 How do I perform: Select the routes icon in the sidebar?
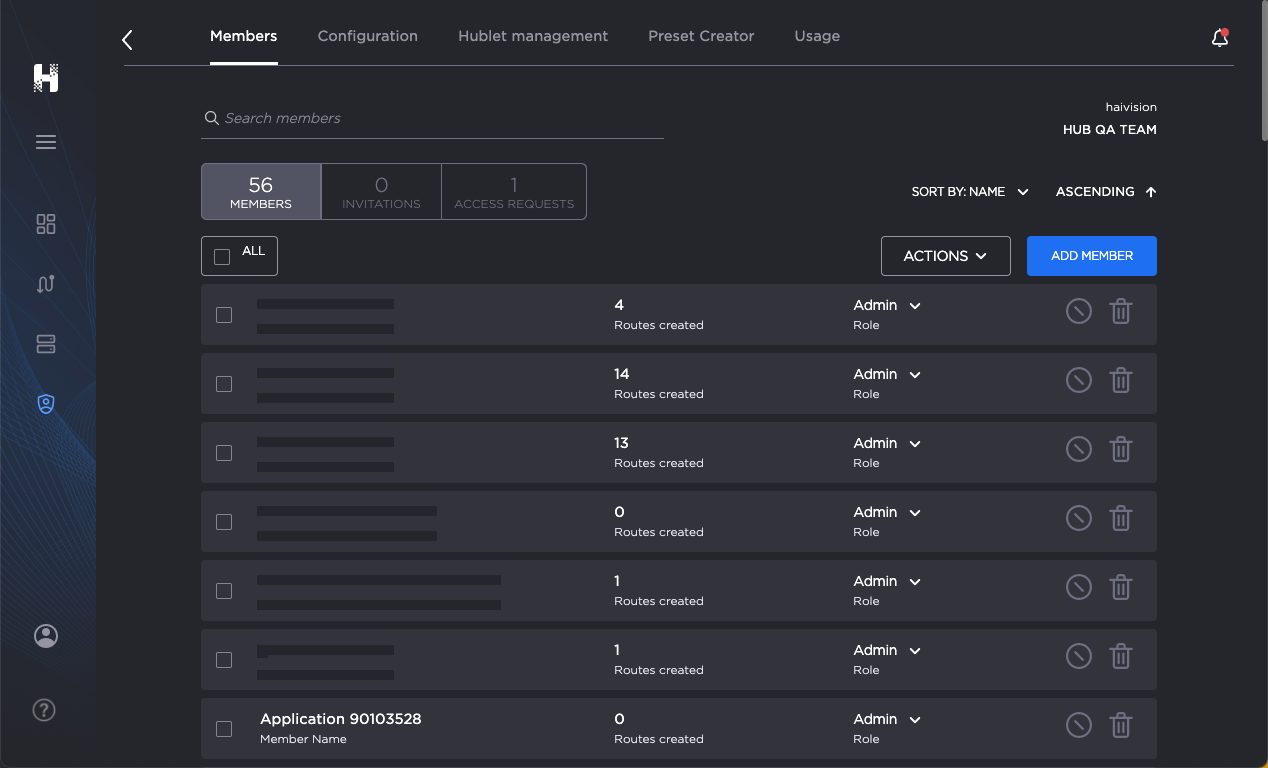(x=45, y=284)
